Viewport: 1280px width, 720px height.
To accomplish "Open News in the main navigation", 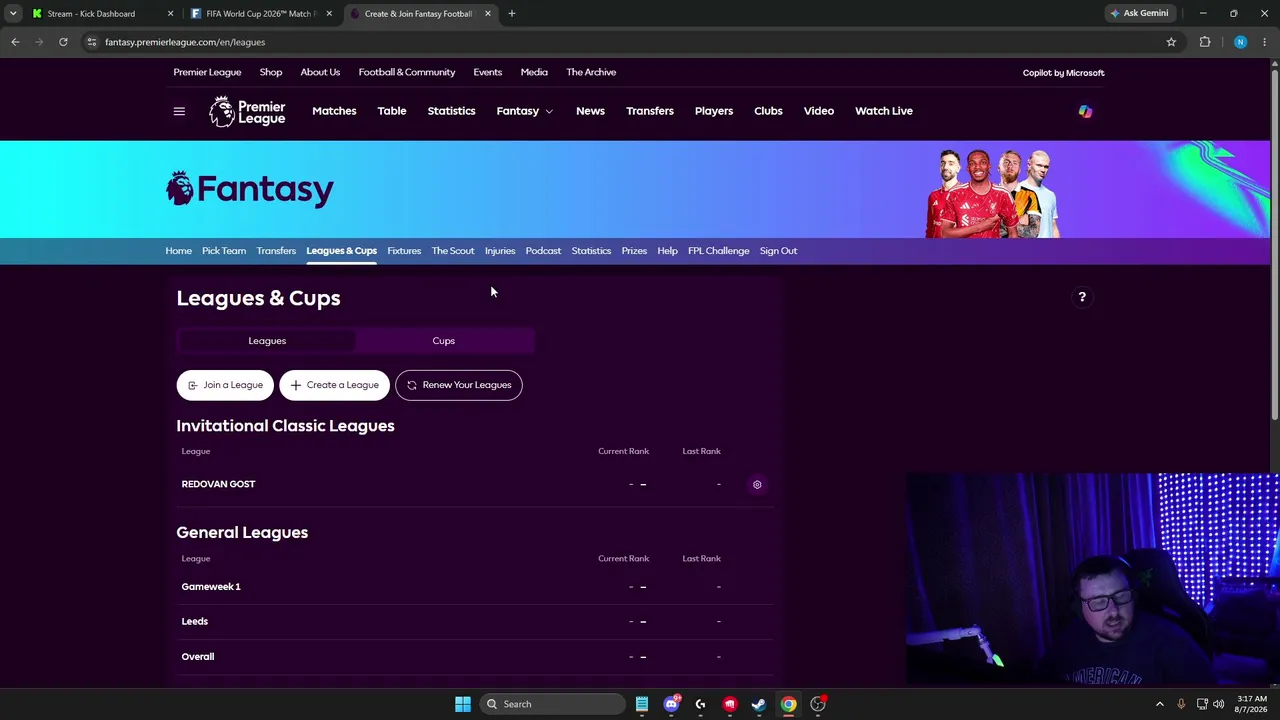I will point(590,111).
